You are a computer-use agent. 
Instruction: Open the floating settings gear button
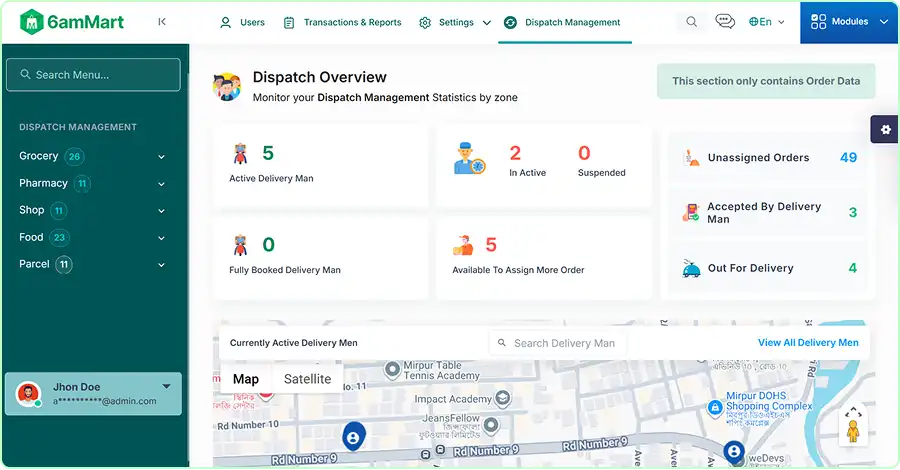885,129
